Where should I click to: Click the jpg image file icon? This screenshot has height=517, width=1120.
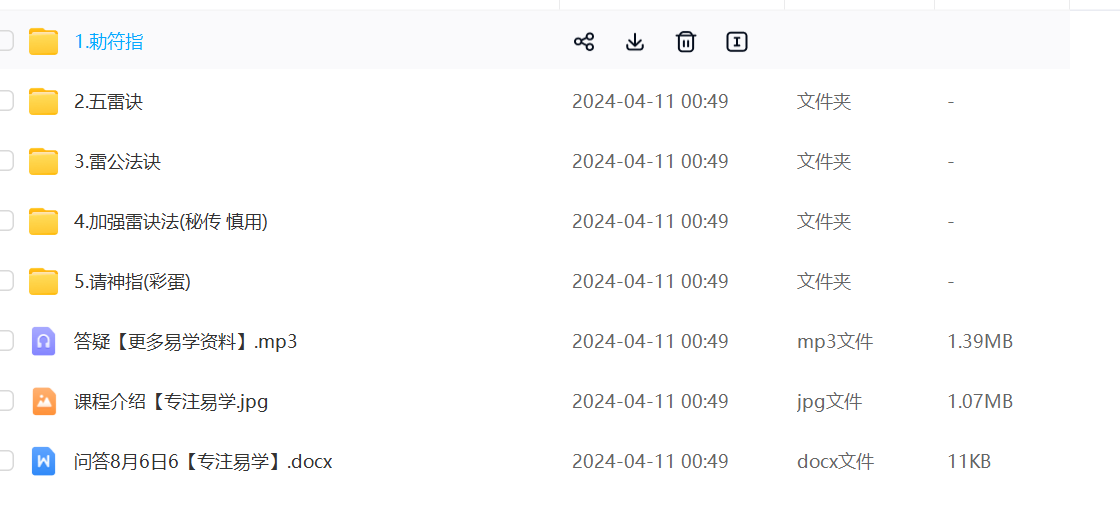(x=43, y=402)
